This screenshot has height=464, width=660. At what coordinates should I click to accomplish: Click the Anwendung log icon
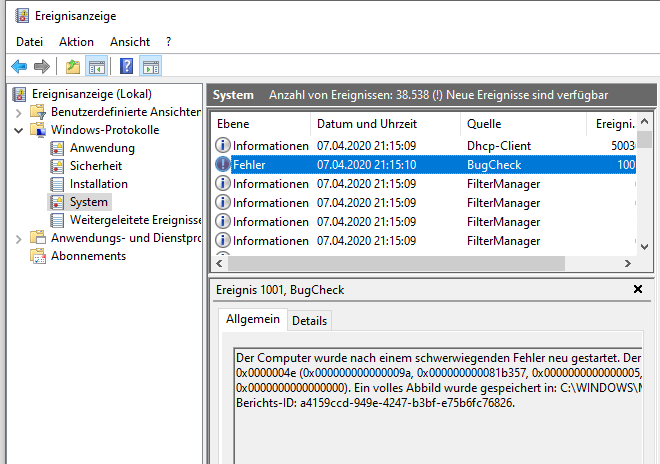pyautogui.click(x=57, y=148)
